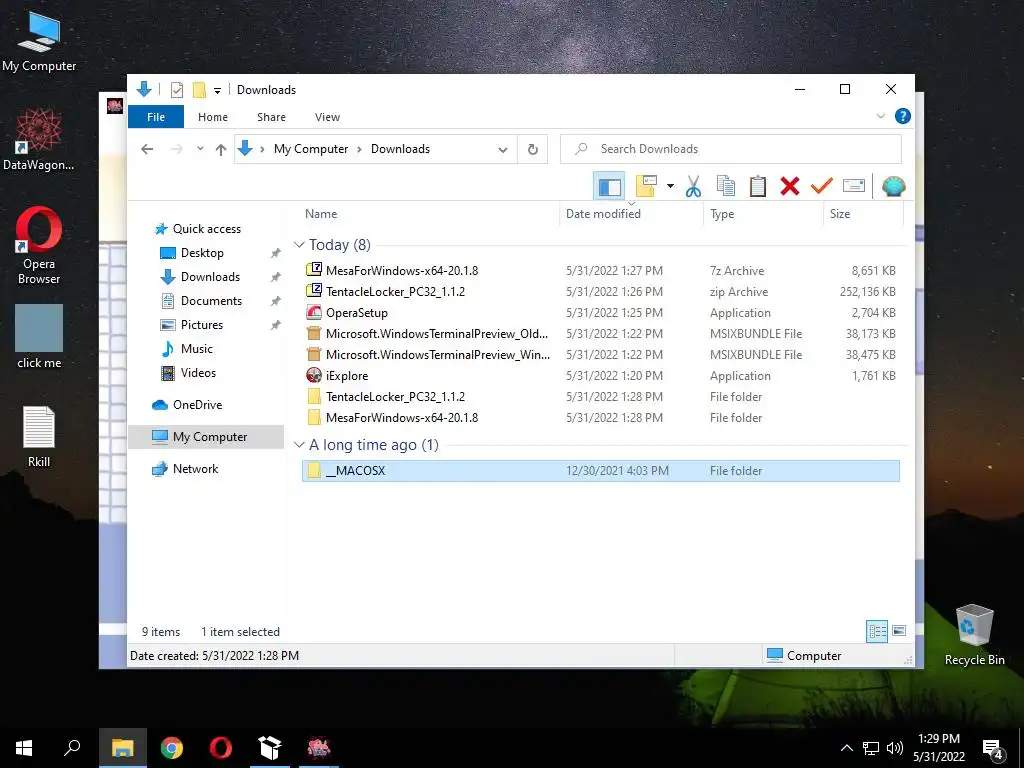
Task: Expand the ribbon with the chevron
Action: click(880, 116)
